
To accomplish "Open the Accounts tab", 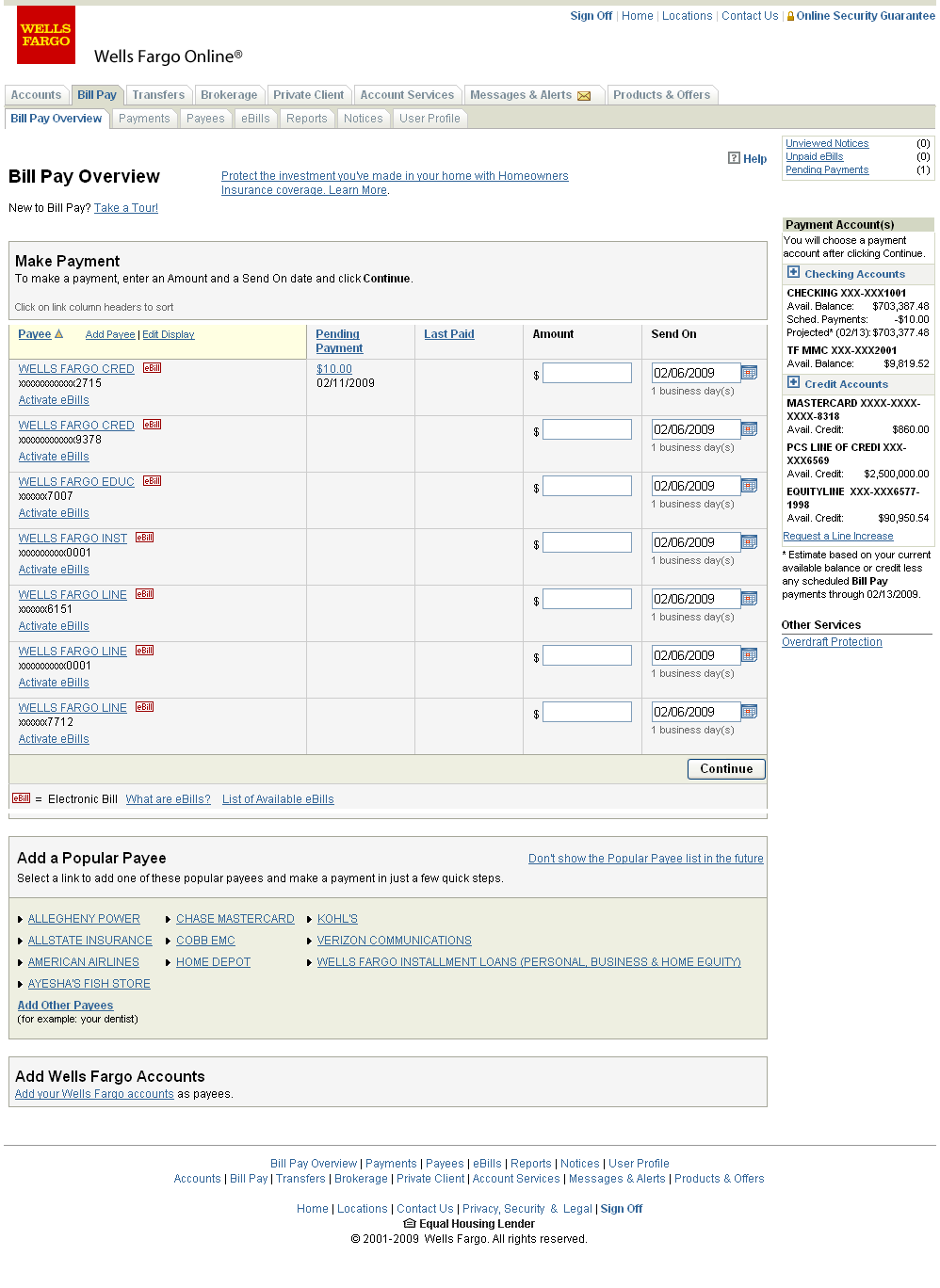I will (x=36, y=95).
